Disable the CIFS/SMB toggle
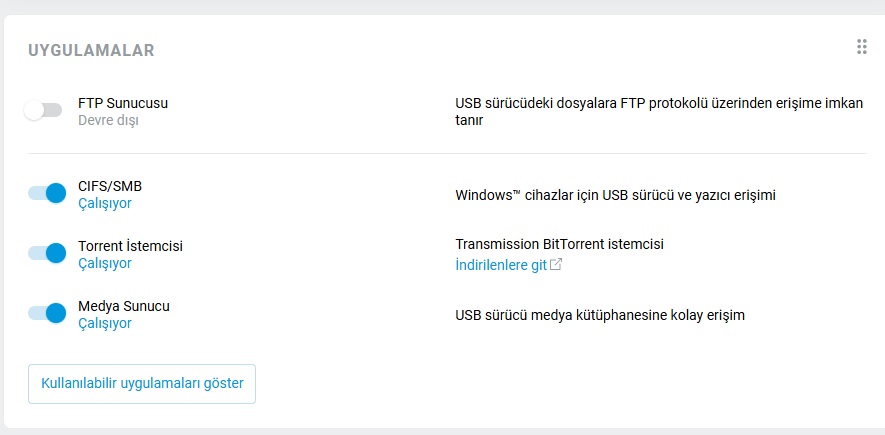 pyautogui.click(x=47, y=194)
